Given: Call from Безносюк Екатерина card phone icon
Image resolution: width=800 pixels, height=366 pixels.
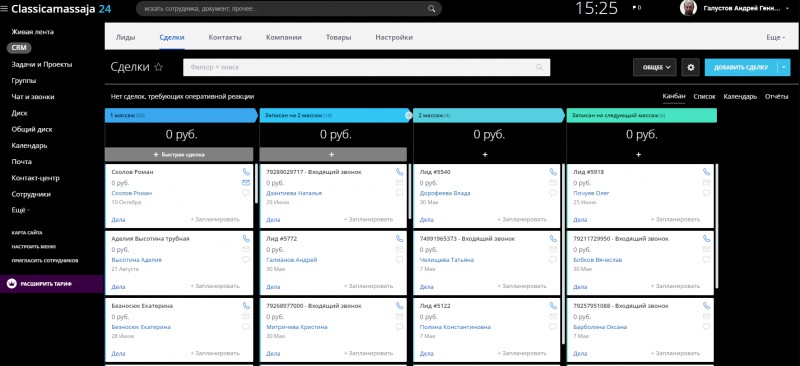Looking at the screenshot, I should [x=246, y=306].
